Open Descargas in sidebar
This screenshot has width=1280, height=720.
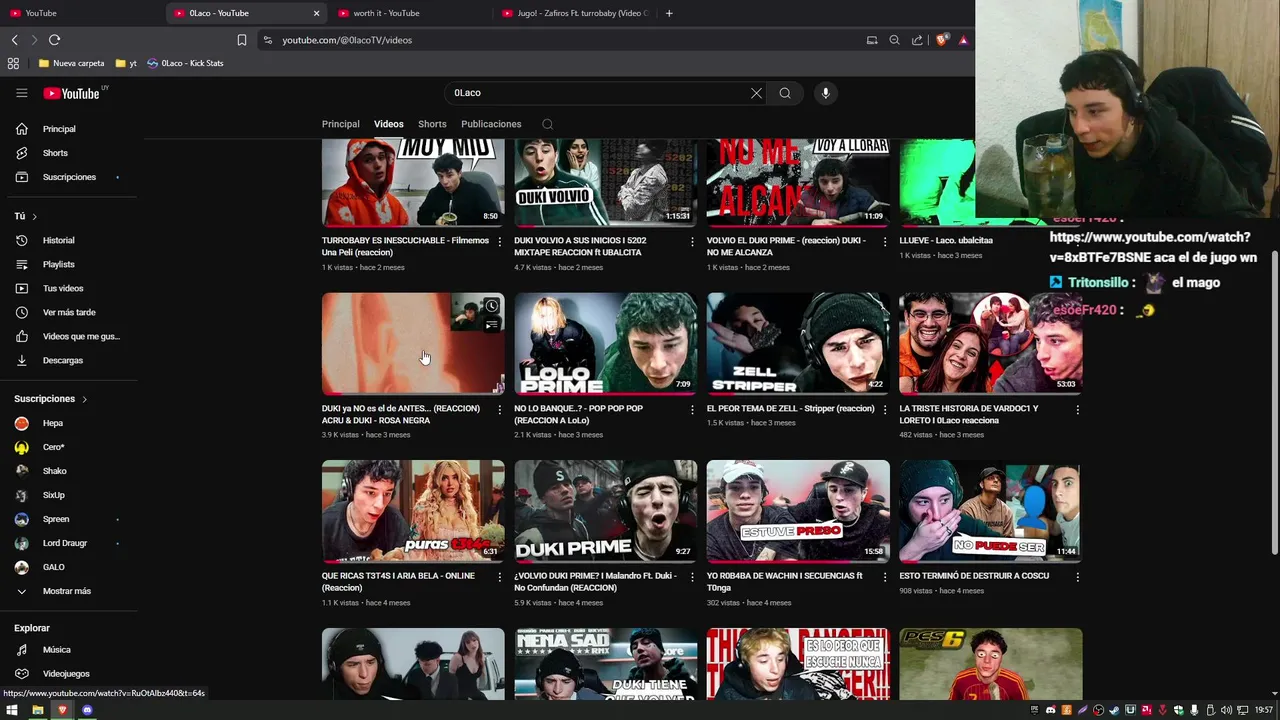tap(62, 360)
